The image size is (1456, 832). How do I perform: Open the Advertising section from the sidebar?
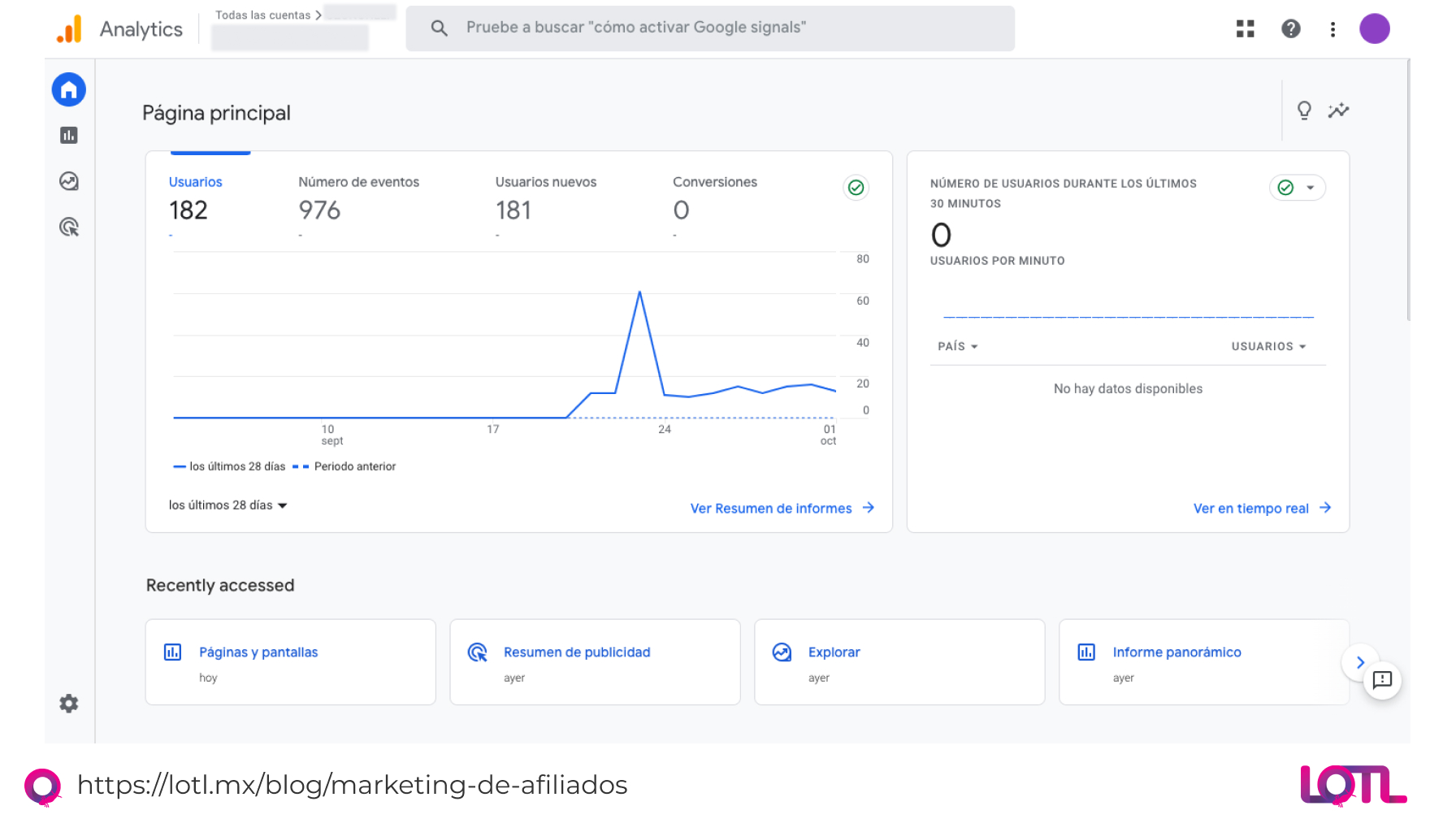pos(68,227)
